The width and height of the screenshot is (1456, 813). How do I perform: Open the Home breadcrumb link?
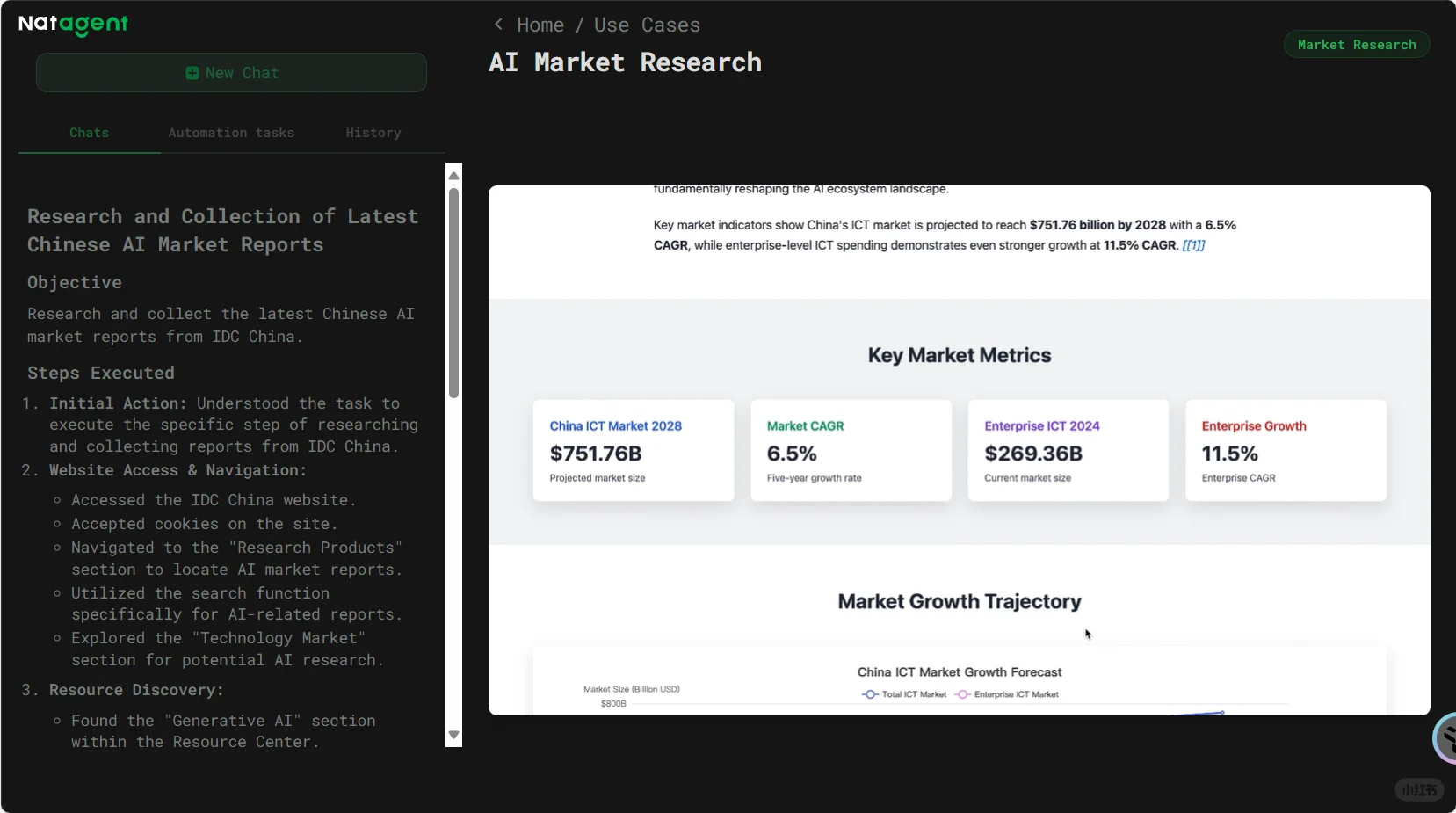coord(540,25)
